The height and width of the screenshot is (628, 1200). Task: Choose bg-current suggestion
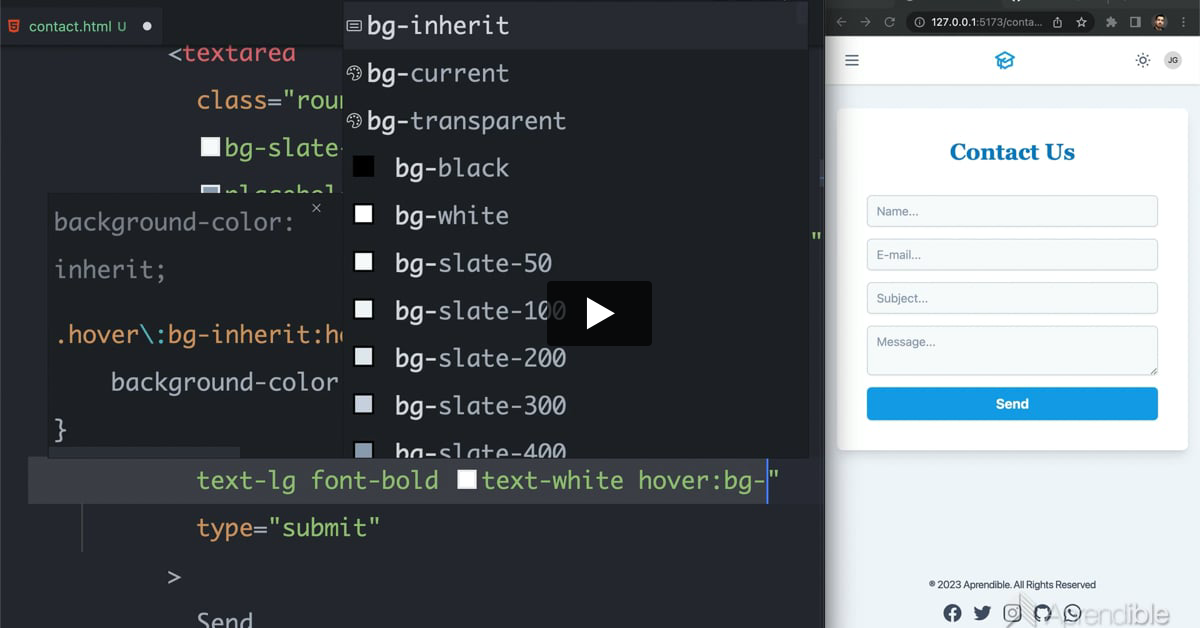575,73
